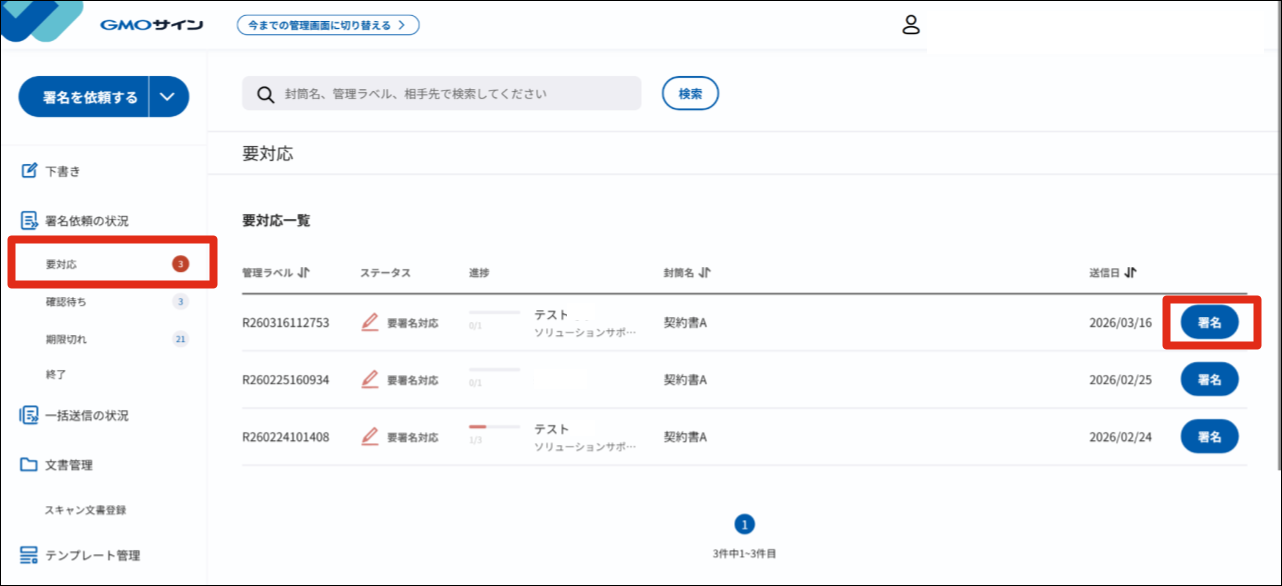
Task: Open 一括送信の状況 bulk send status
Action: [x=86, y=415]
